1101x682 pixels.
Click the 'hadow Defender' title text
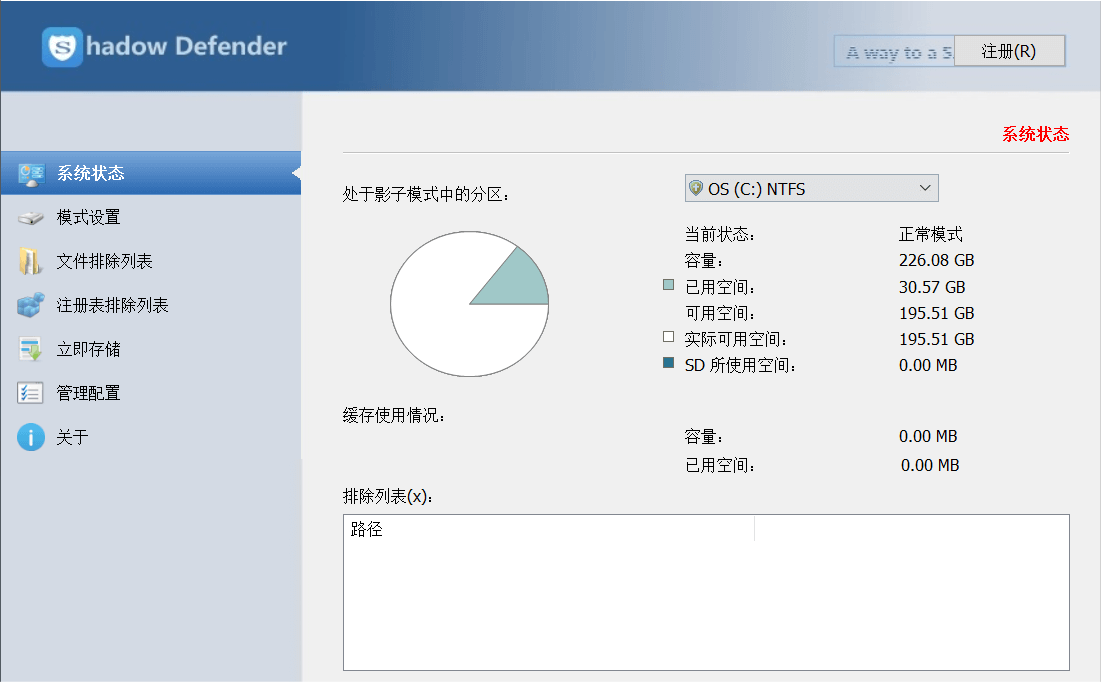[186, 46]
